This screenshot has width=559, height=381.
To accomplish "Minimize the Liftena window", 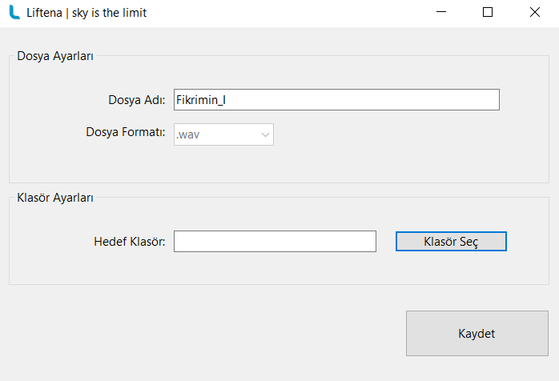I will [441, 12].
